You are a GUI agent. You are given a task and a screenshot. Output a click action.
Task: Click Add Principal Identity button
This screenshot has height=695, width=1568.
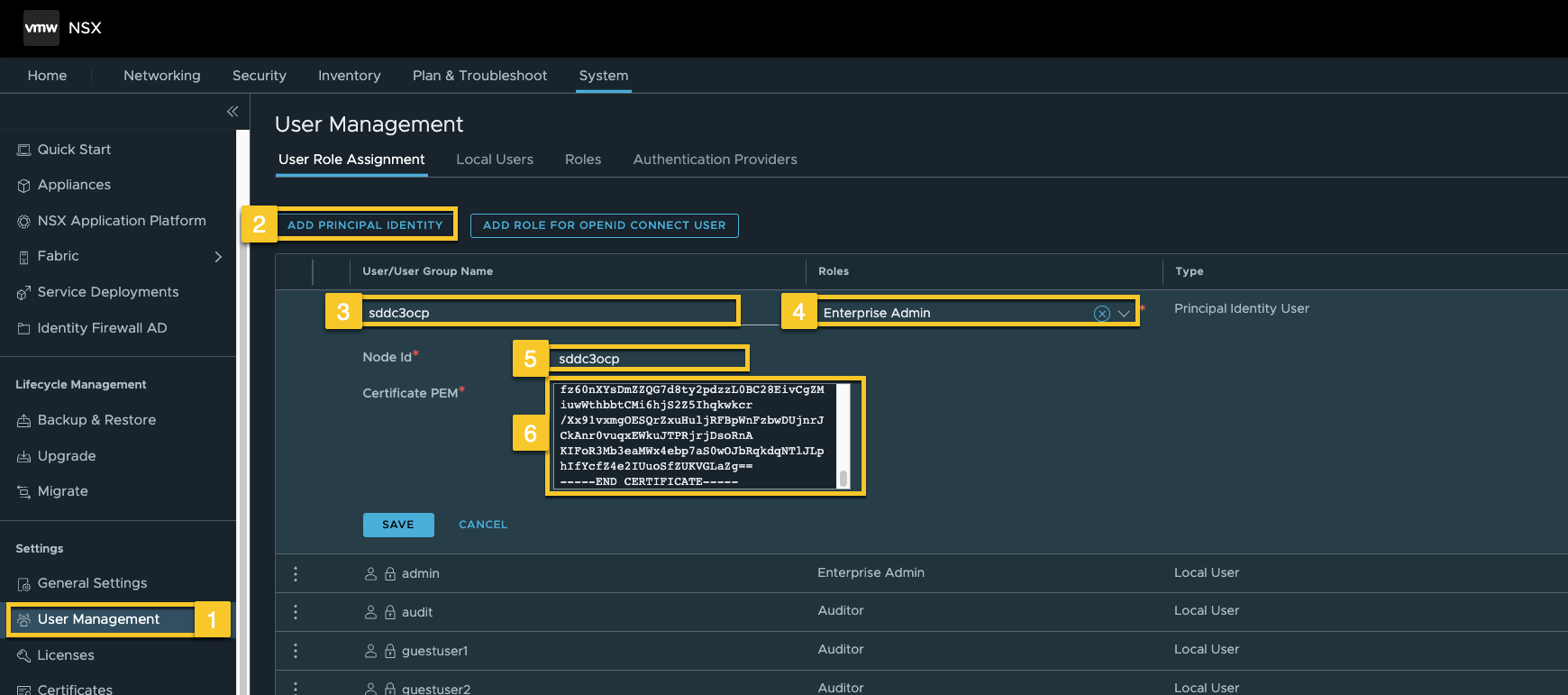click(x=365, y=225)
